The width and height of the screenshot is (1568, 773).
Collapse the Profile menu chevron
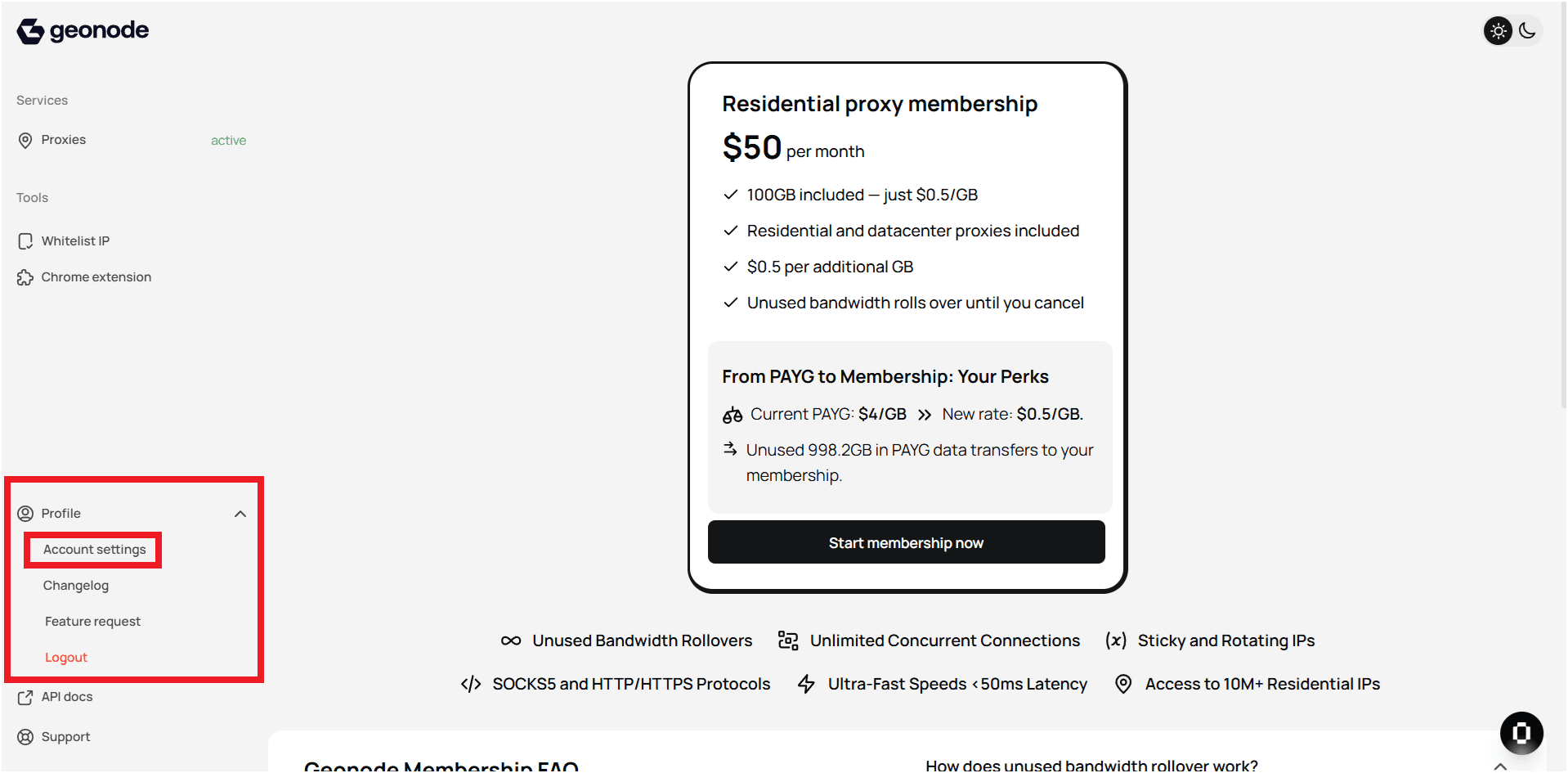pyautogui.click(x=240, y=514)
